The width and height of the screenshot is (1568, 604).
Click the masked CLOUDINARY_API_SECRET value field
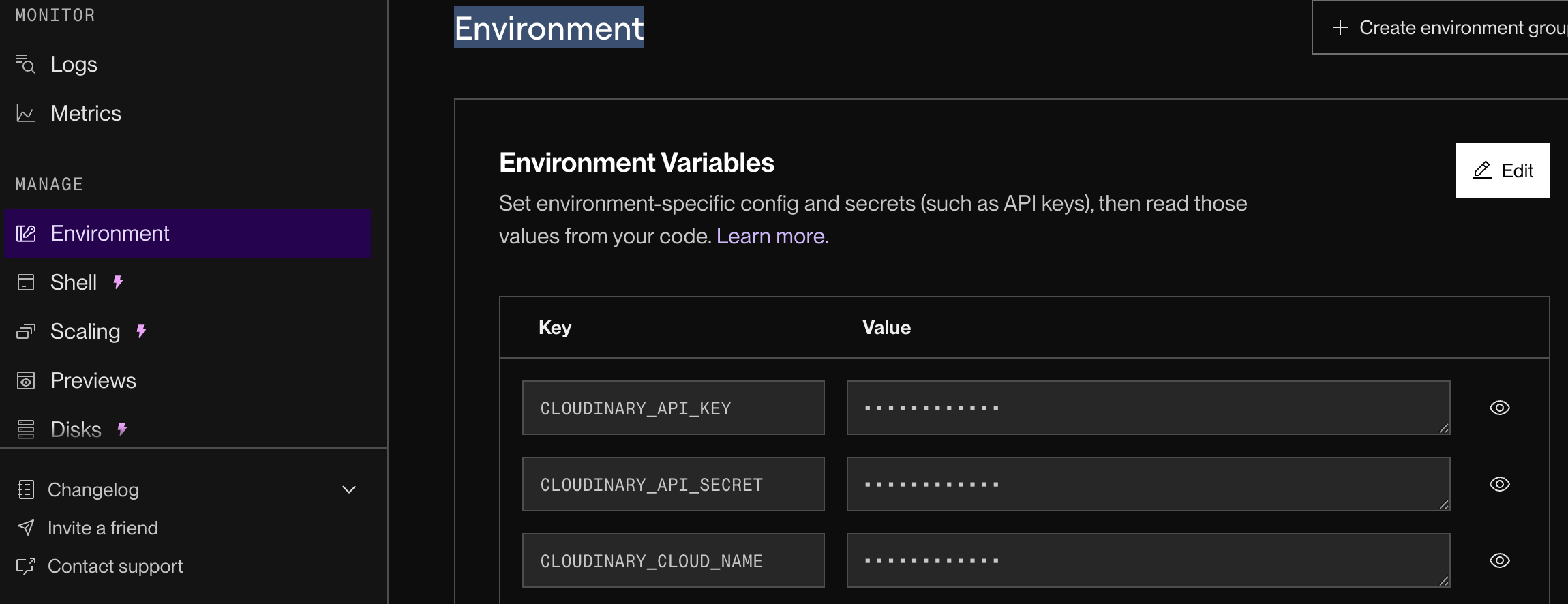pos(1147,484)
